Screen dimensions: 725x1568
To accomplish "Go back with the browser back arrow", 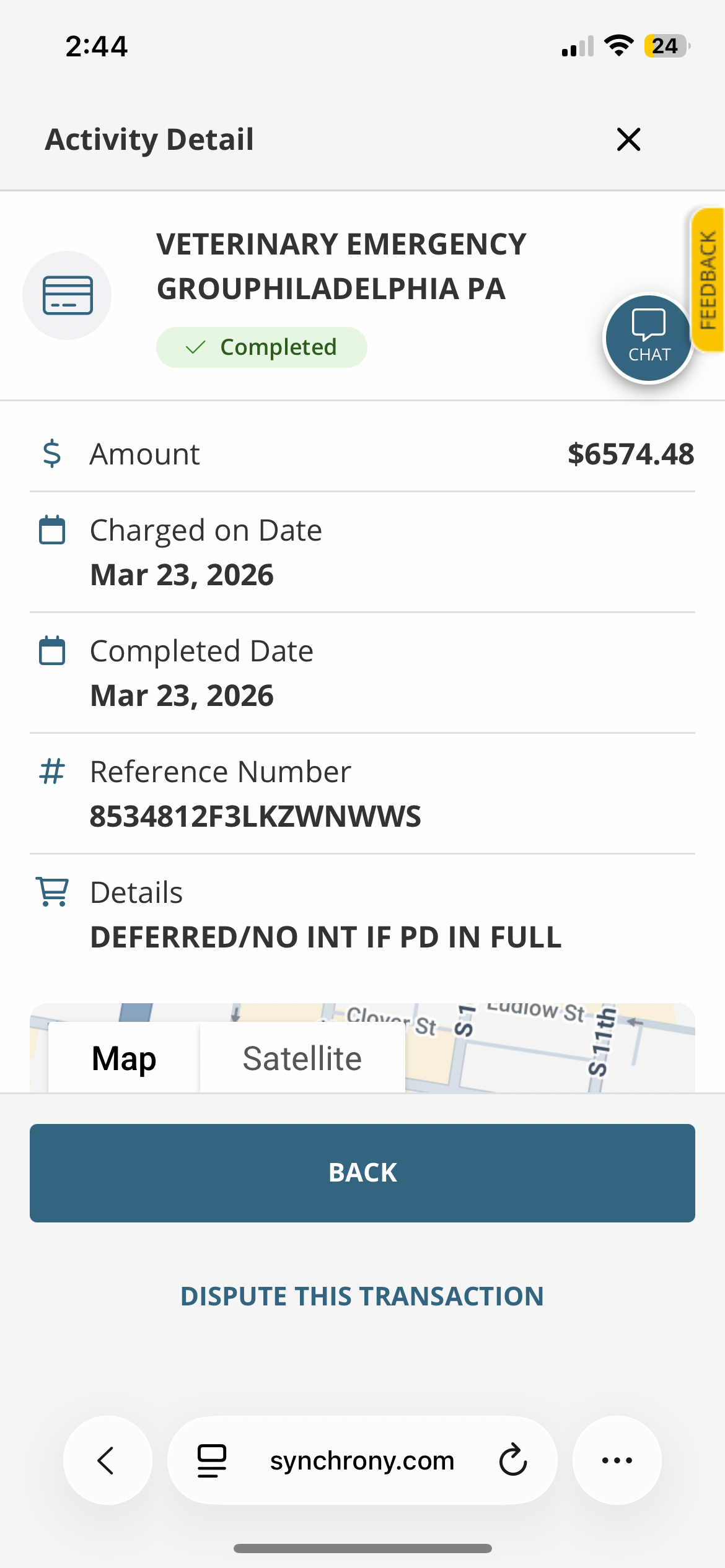I will [107, 1460].
